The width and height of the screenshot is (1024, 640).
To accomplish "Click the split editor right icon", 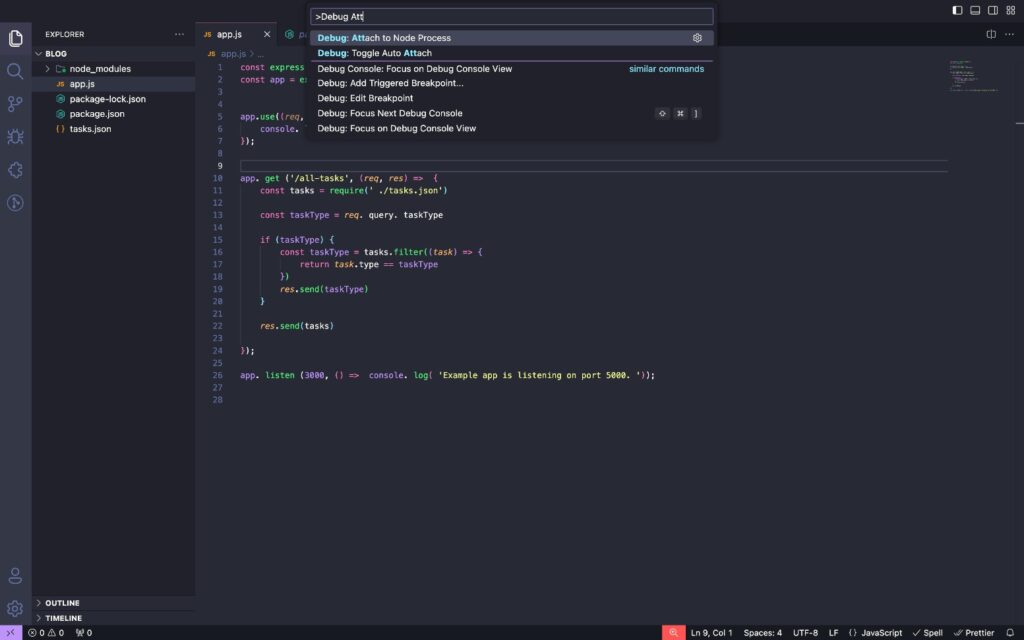I will [991, 34].
